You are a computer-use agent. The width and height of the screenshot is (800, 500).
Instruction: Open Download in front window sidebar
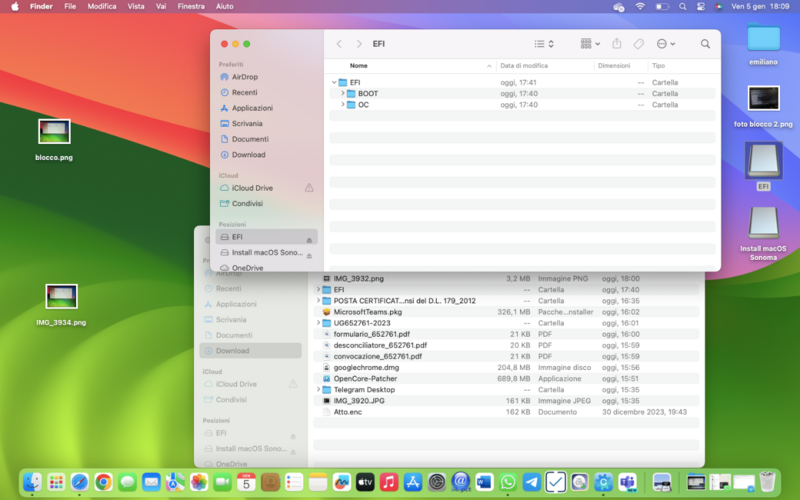point(266,155)
